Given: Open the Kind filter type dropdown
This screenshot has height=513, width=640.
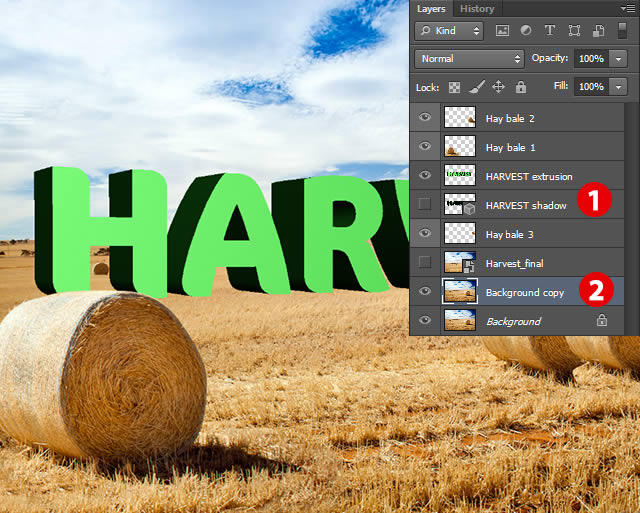Looking at the screenshot, I should coord(449,31).
